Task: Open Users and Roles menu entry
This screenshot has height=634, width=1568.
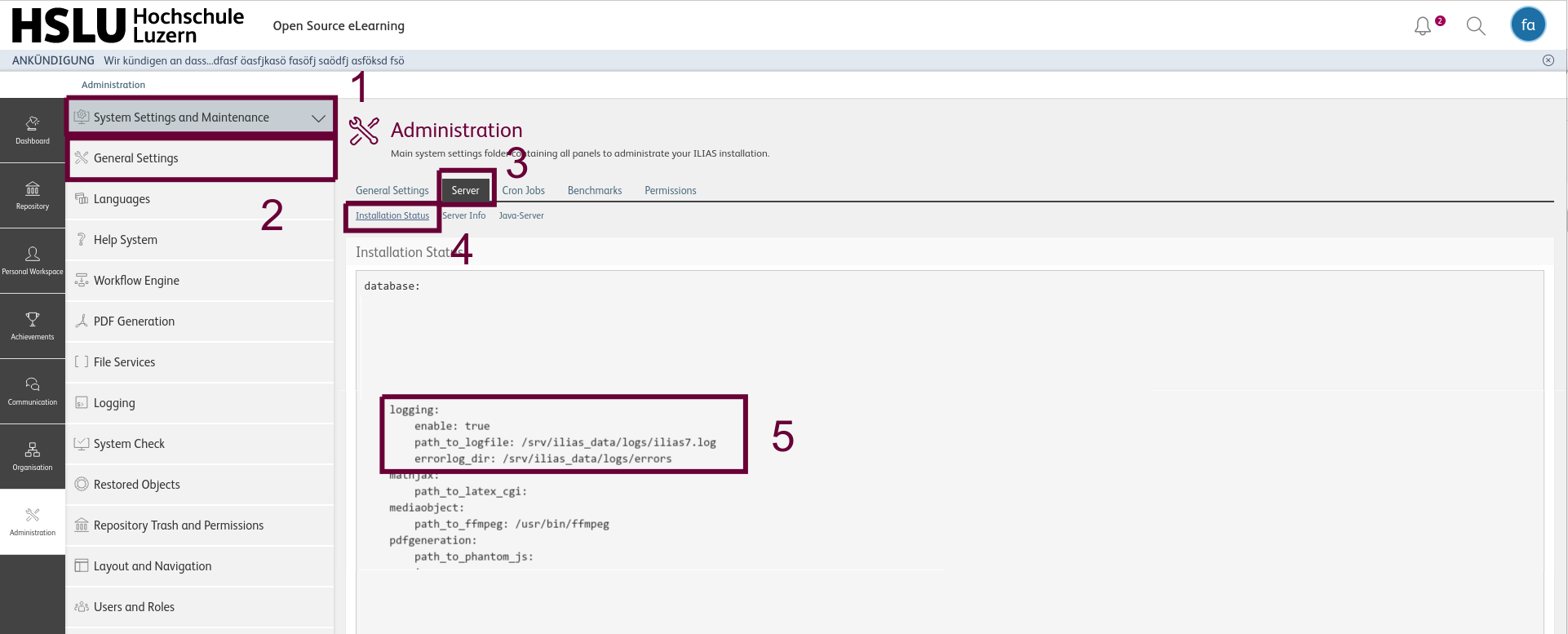Action: click(200, 607)
